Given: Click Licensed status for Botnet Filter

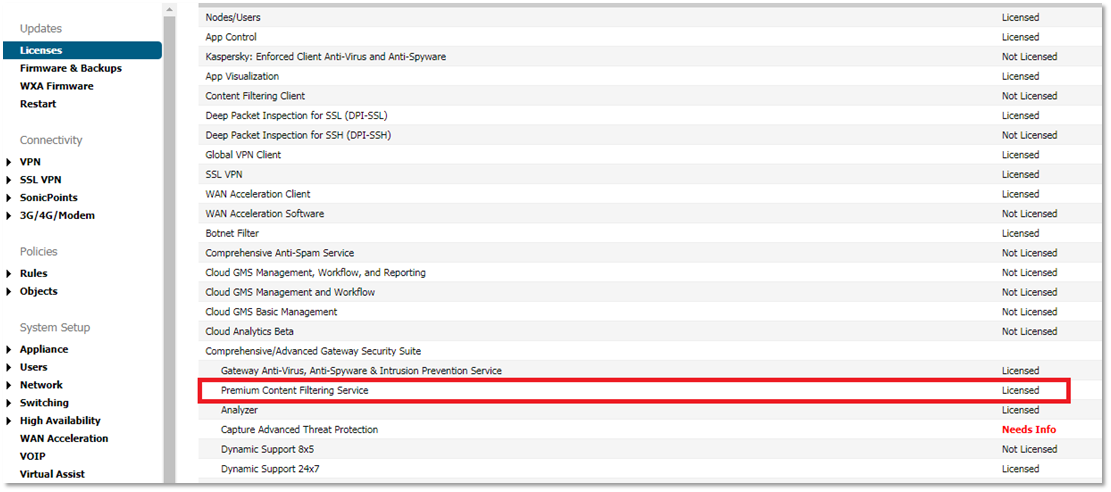Looking at the screenshot, I should click(x=1020, y=233).
